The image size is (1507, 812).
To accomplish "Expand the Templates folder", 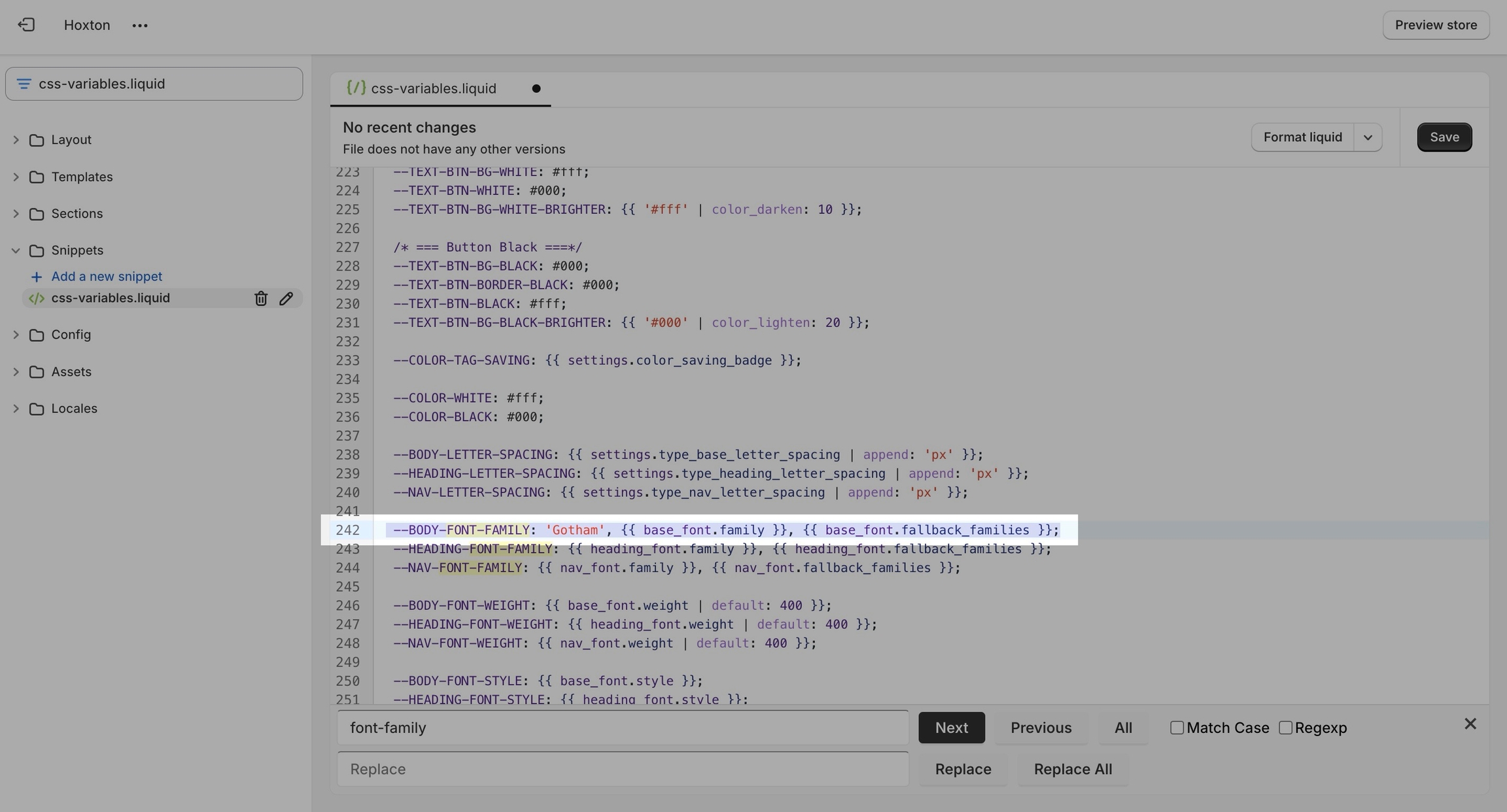I will 16,177.
